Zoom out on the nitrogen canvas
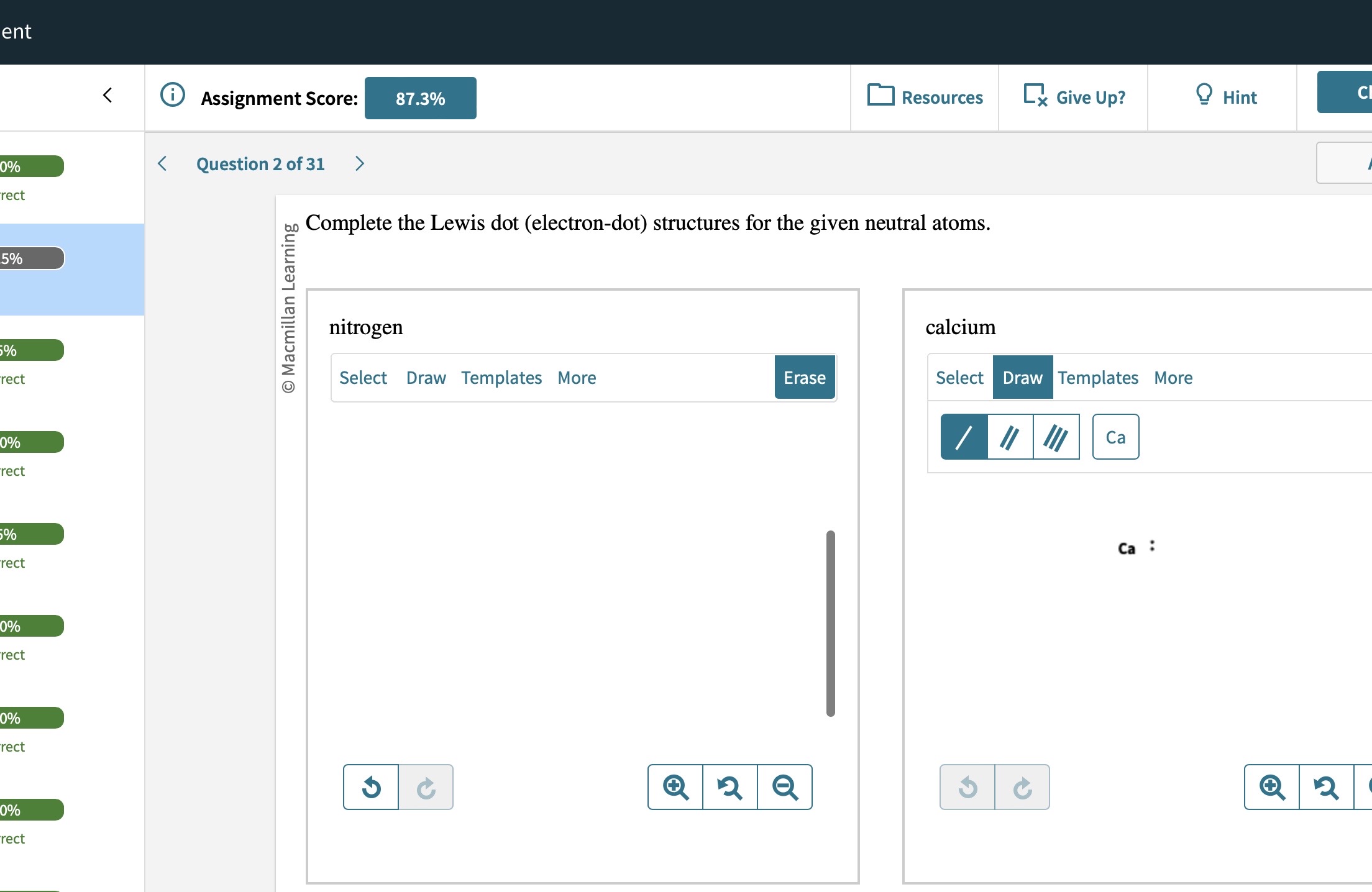1372x892 pixels. click(785, 787)
